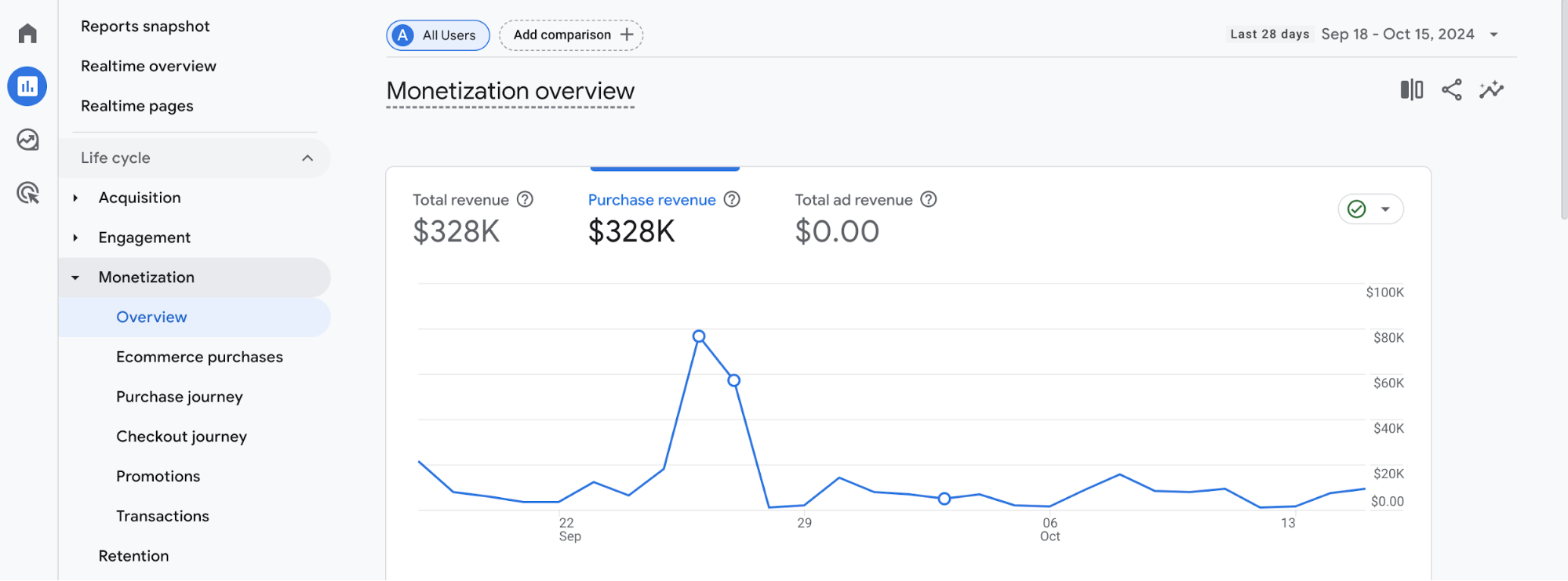Select the Monetization menu label

[x=147, y=278]
